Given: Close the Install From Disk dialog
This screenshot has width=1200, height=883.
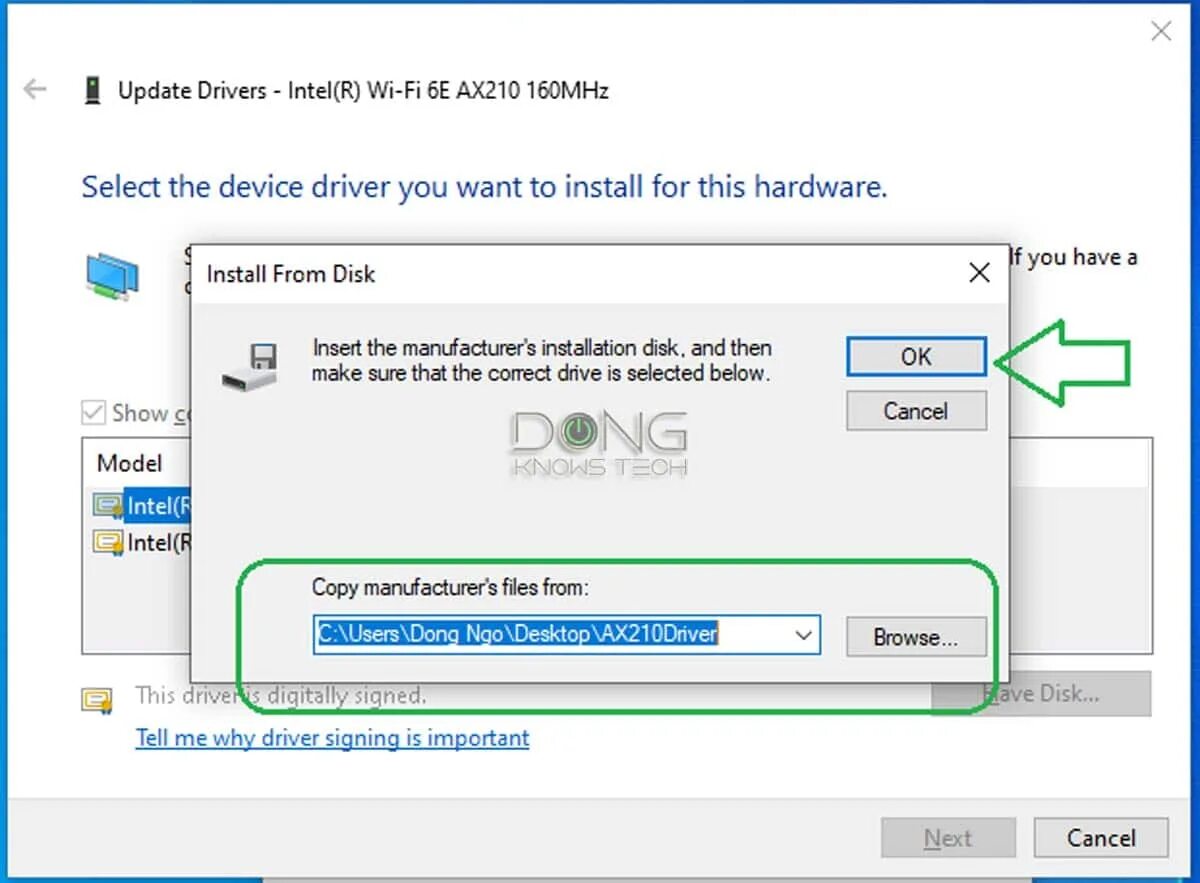Looking at the screenshot, I should click(979, 273).
